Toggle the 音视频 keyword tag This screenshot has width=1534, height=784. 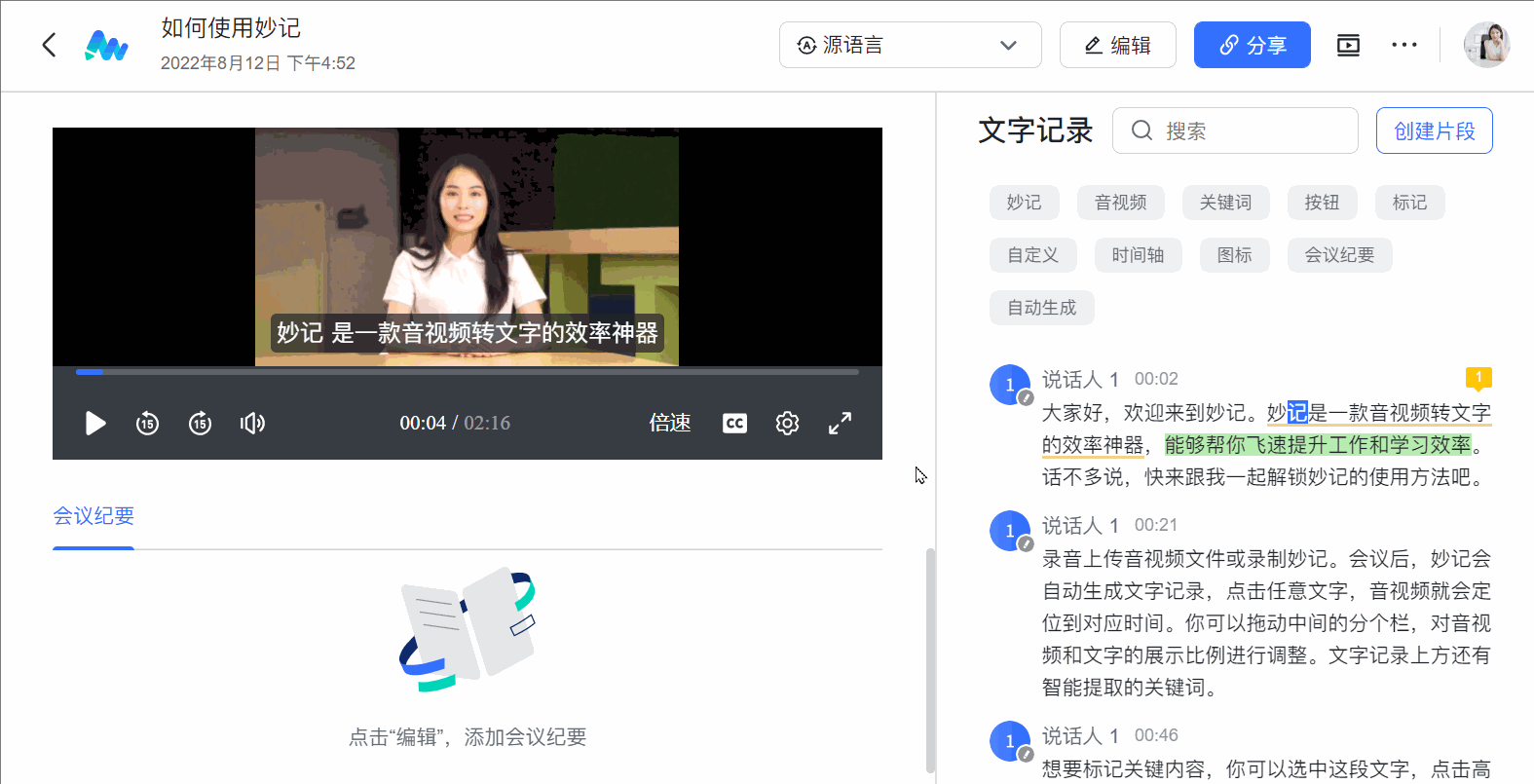pyautogui.click(x=1120, y=203)
